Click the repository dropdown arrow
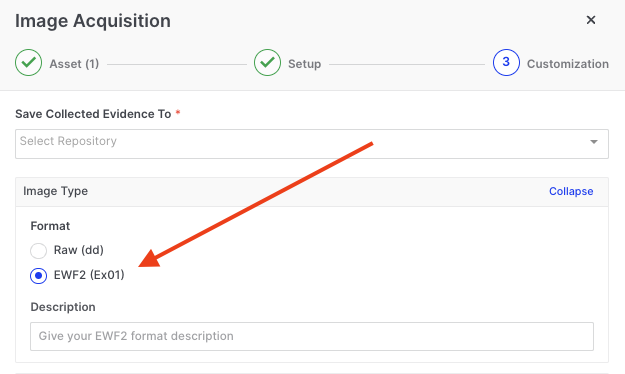The height and width of the screenshot is (374, 625). [x=594, y=142]
